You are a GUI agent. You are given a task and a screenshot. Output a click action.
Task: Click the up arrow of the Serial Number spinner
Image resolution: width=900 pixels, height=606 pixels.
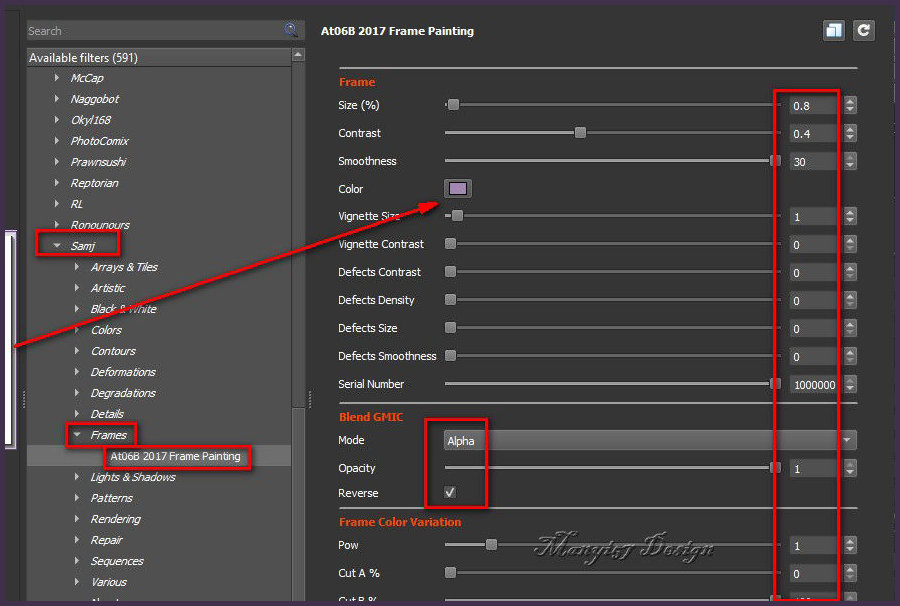coord(850,379)
